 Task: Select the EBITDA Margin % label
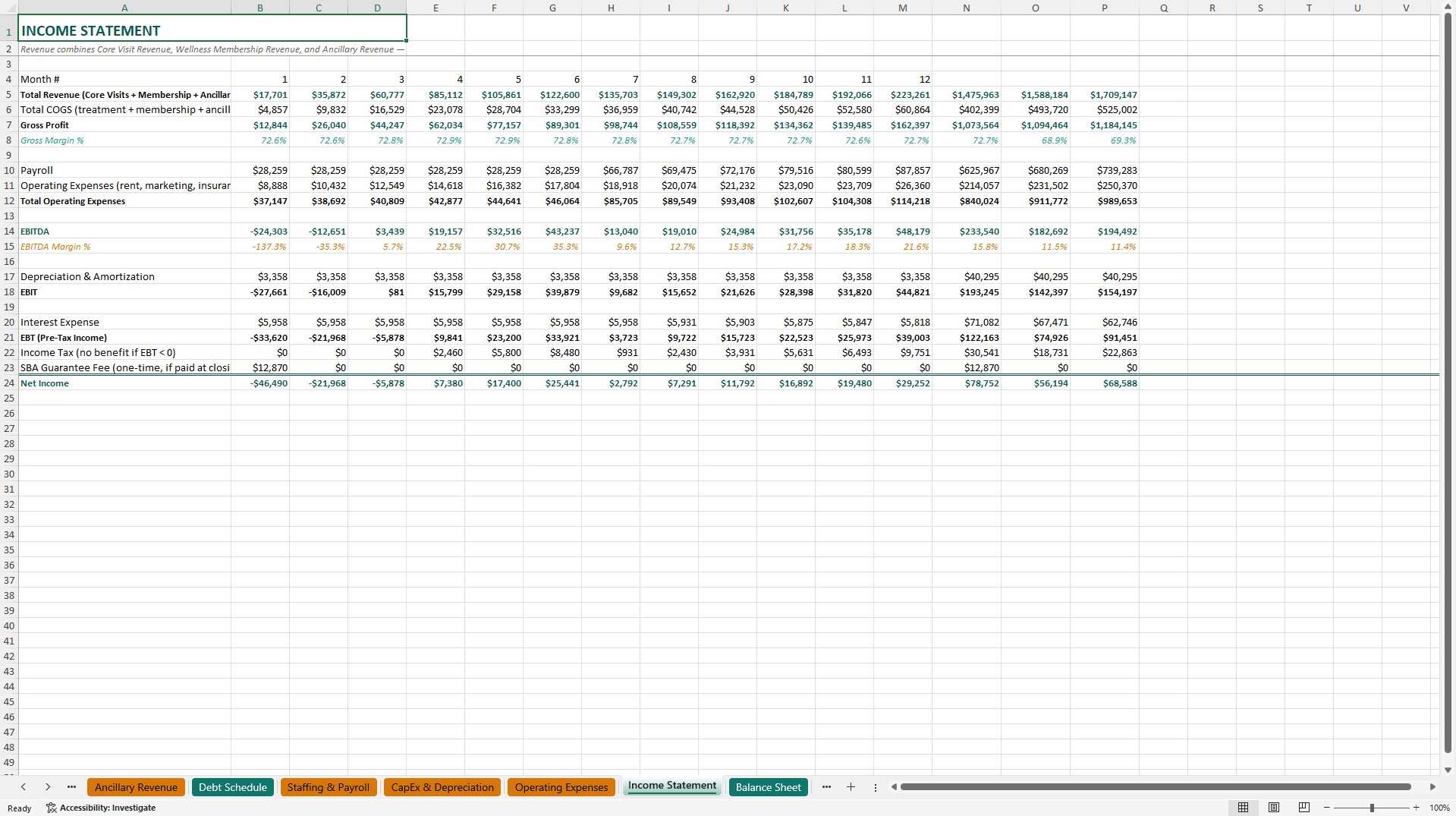(x=124, y=247)
